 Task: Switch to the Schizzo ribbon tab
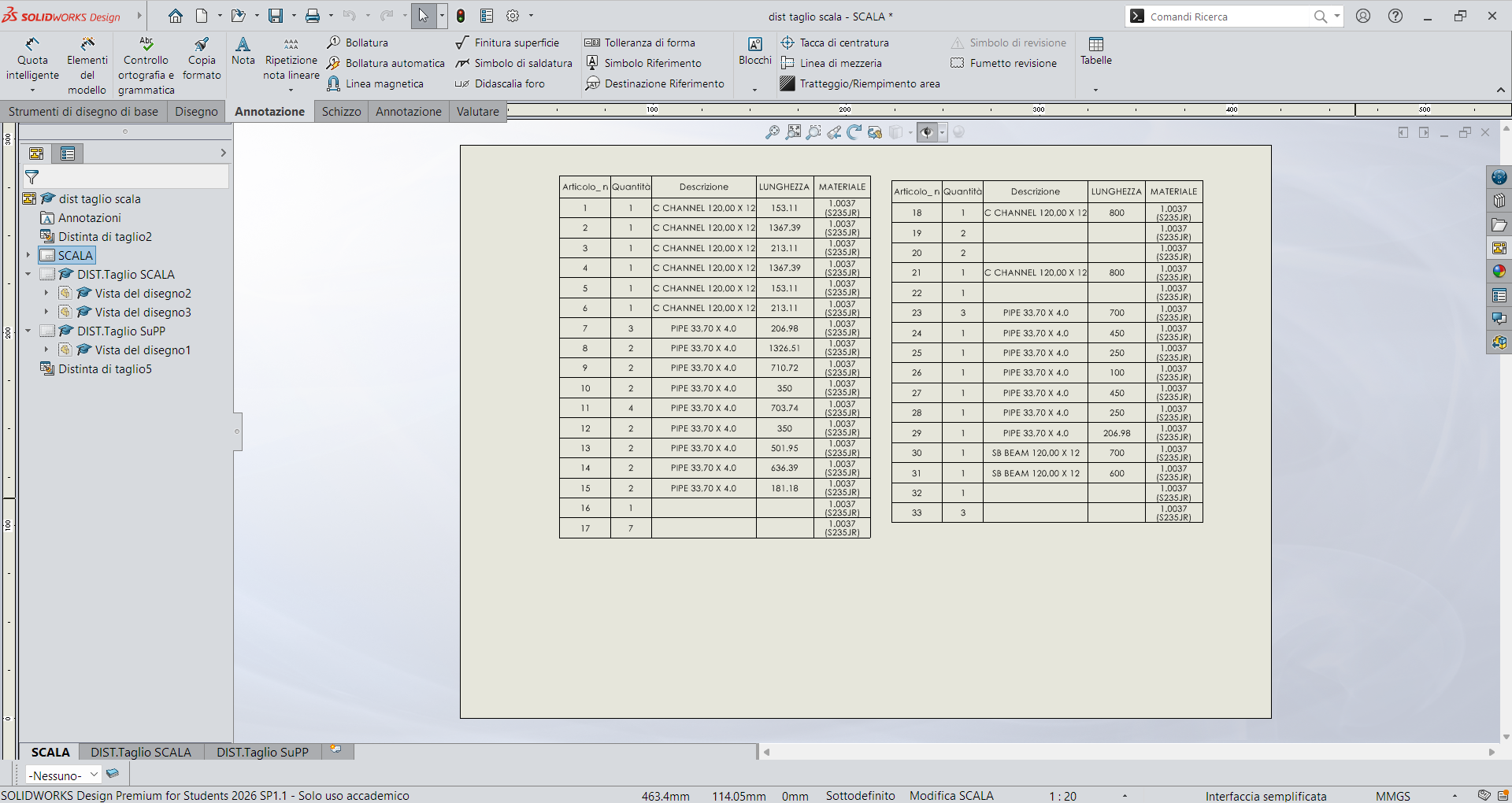point(341,111)
